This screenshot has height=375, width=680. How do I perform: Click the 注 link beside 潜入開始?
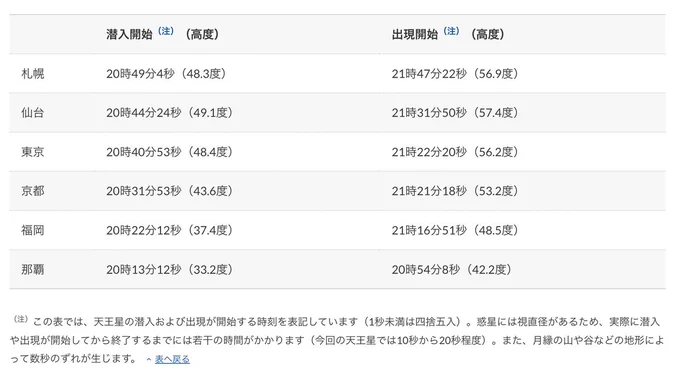166,31
